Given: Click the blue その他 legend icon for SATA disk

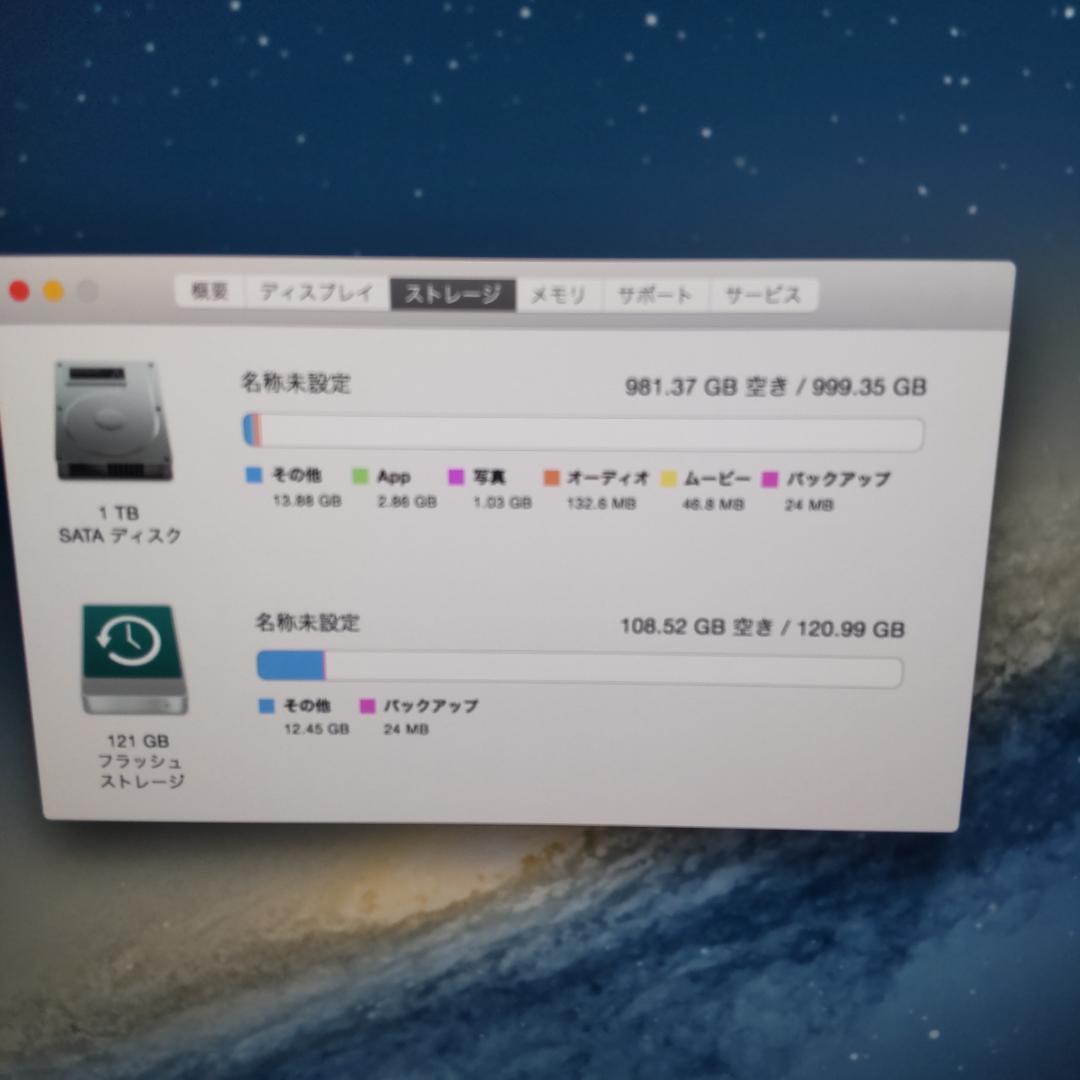Looking at the screenshot, I should coord(253,476).
